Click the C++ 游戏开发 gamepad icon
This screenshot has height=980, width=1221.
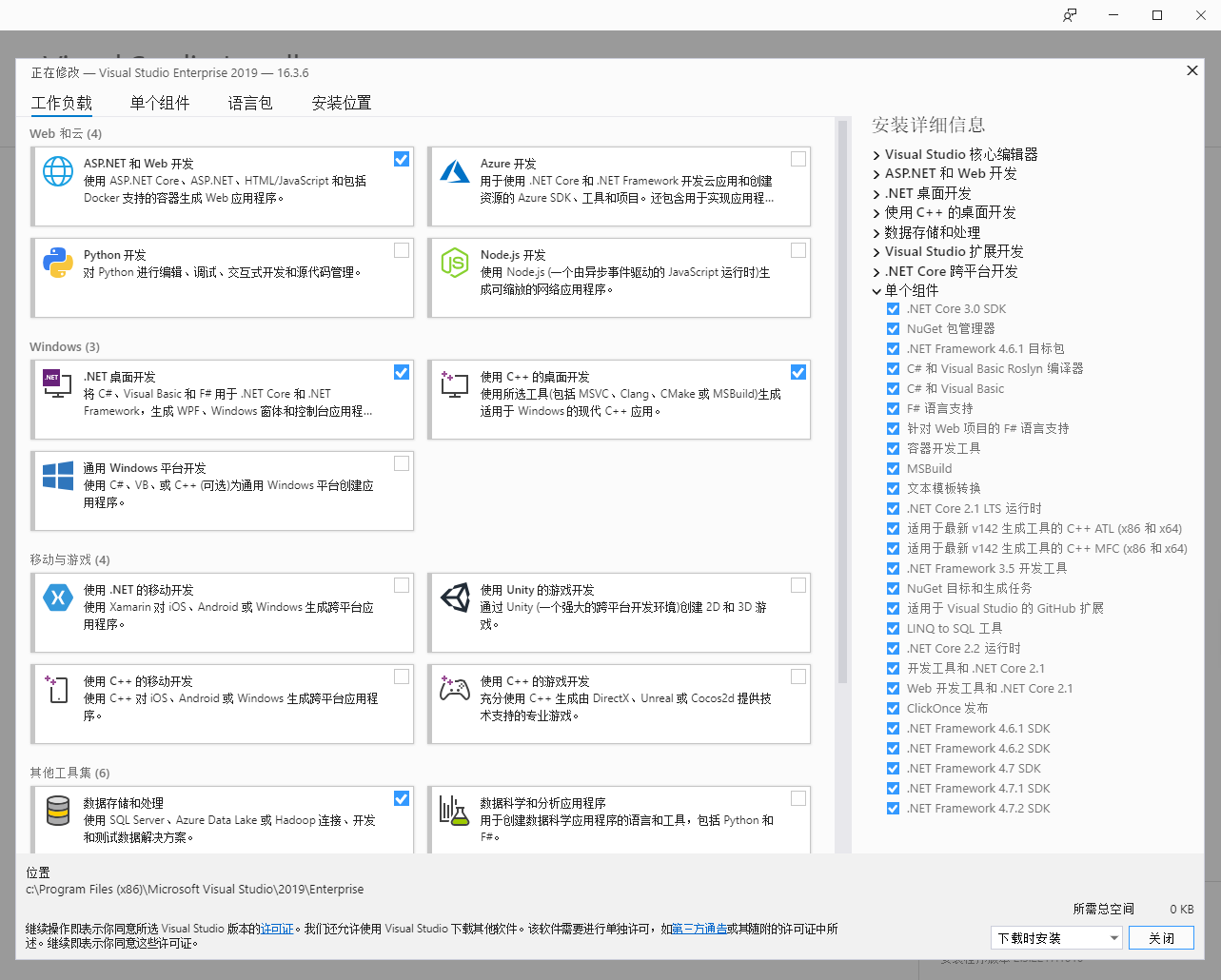pyautogui.click(x=455, y=688)
